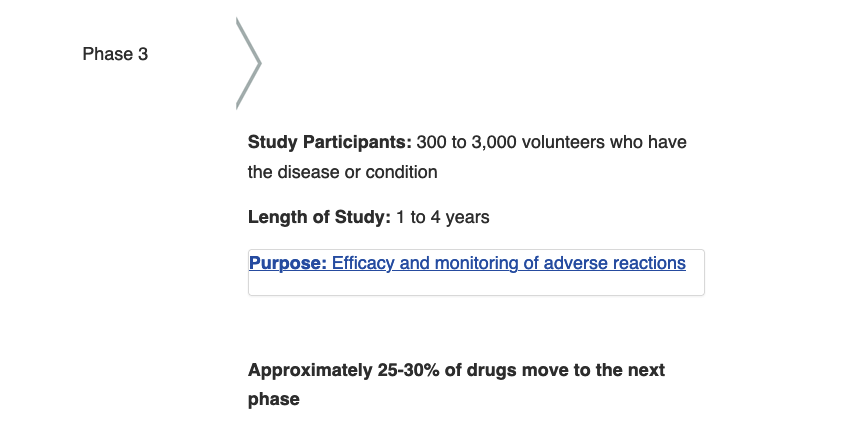Click the bold Study Participants: label

coord(330,142)
